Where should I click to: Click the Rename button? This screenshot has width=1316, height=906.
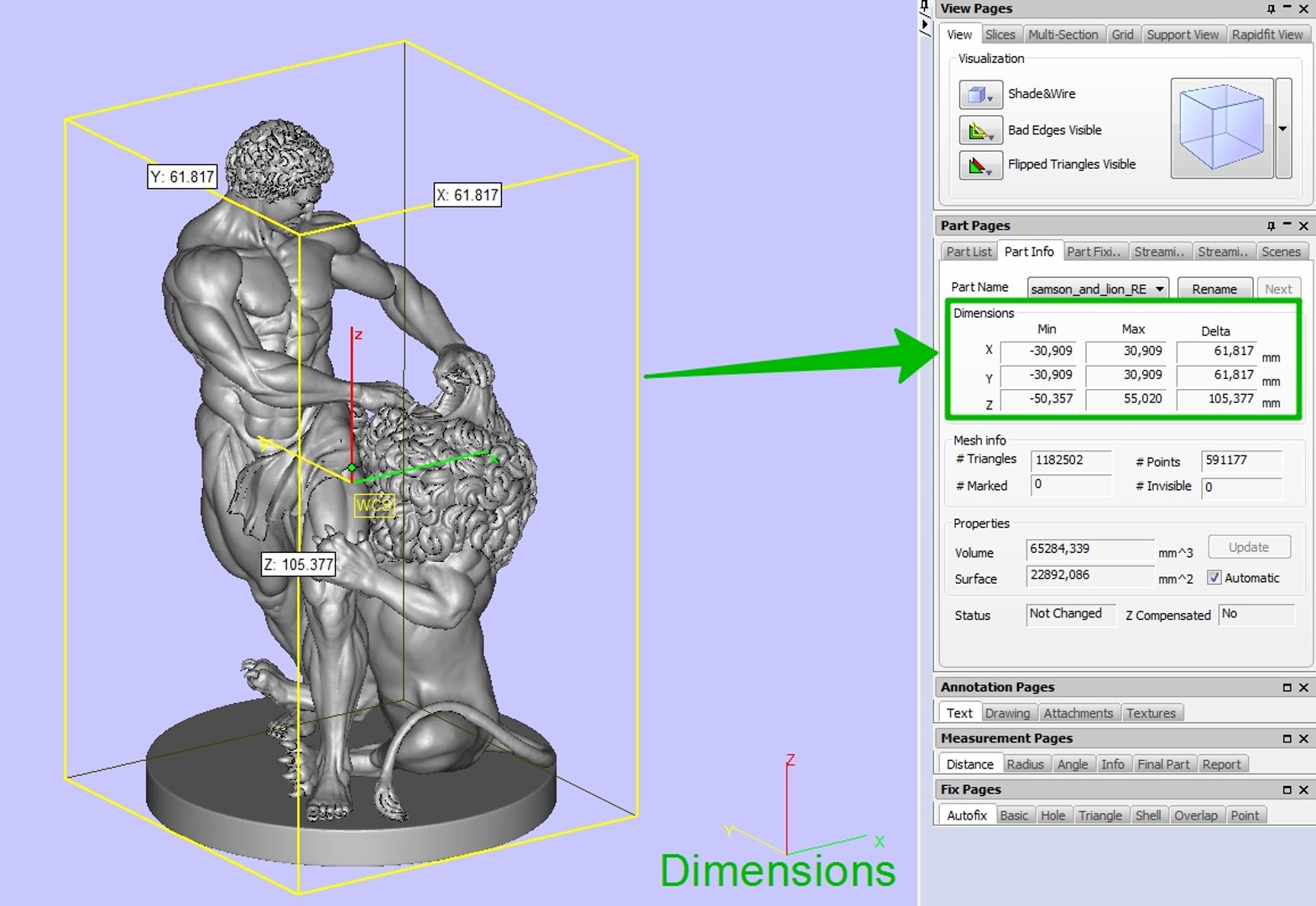(x=1214, y=289)
